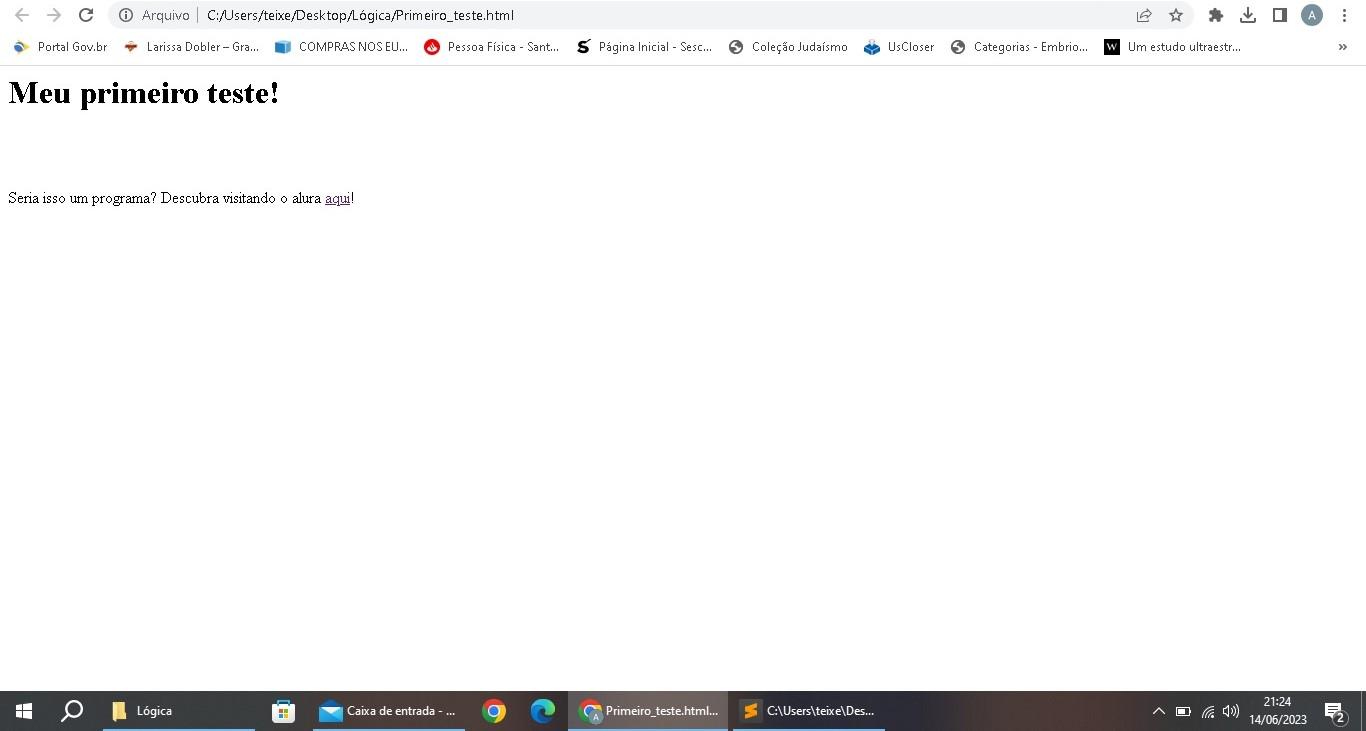Image resolution: width=1366 pixels, height=731 pixels.
Task: Open Wi-Fi network tray icon
Action: [1207, 711]
